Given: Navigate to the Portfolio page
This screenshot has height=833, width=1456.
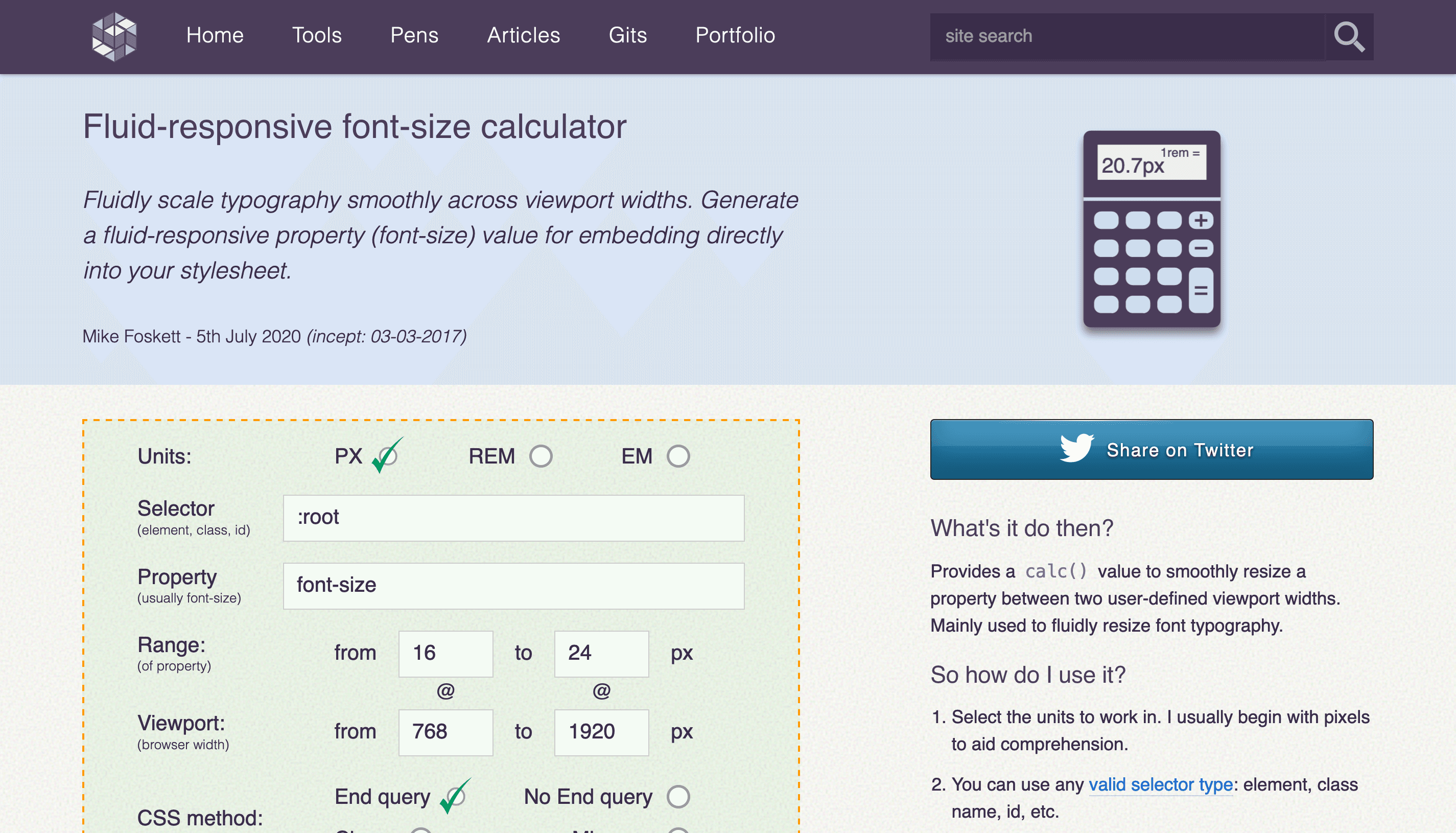Looking at the screenshot, I should coord(735,35).
